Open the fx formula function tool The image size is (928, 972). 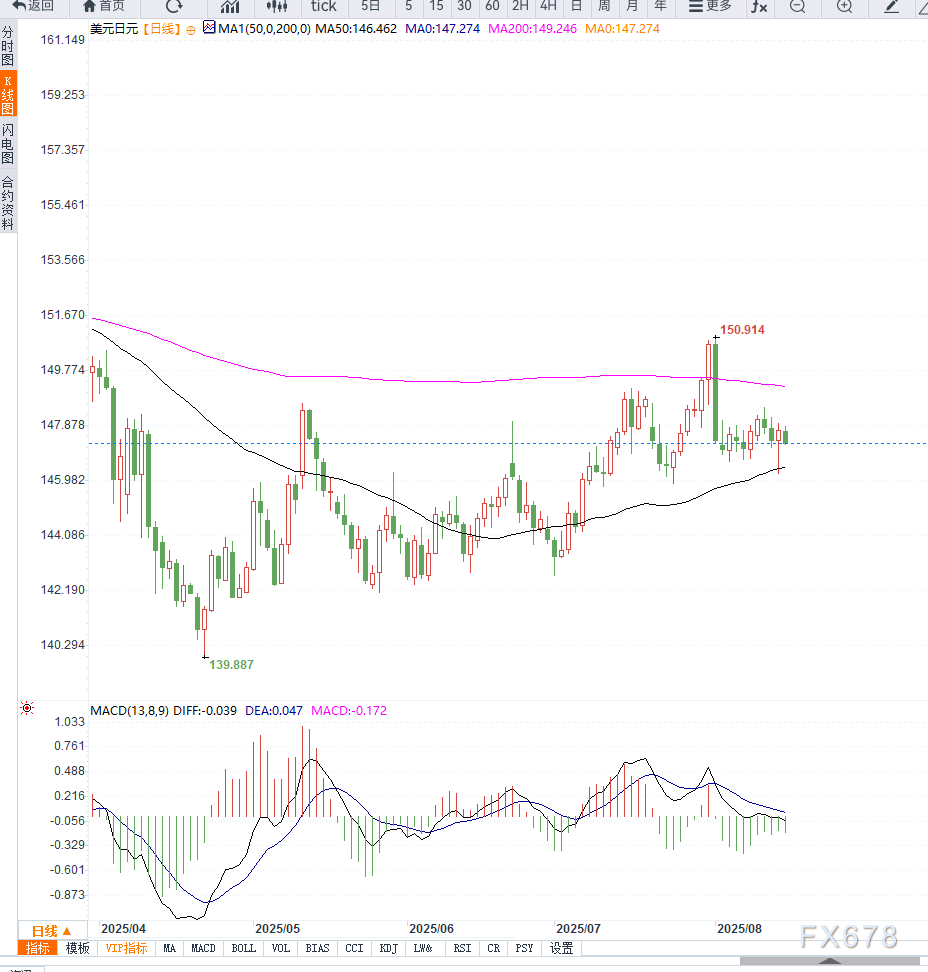[x=760, y=6]
